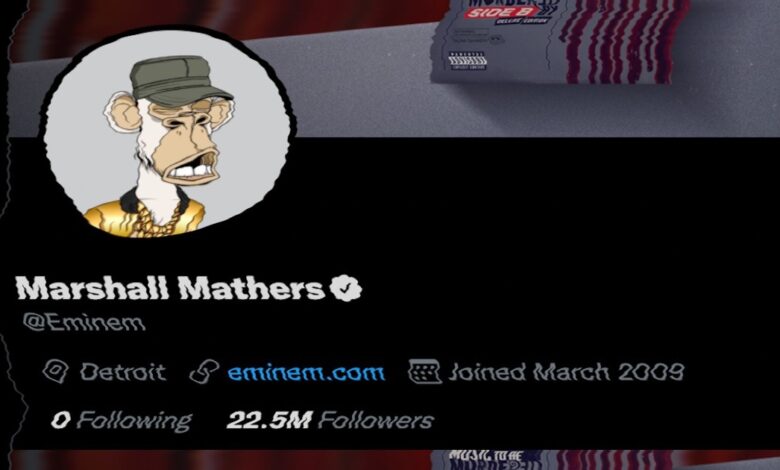Image resolution: width=780 pixels, height=470 pixels.
Task: Click the dripping stripes in bottom banner
Action: (614, 460)
